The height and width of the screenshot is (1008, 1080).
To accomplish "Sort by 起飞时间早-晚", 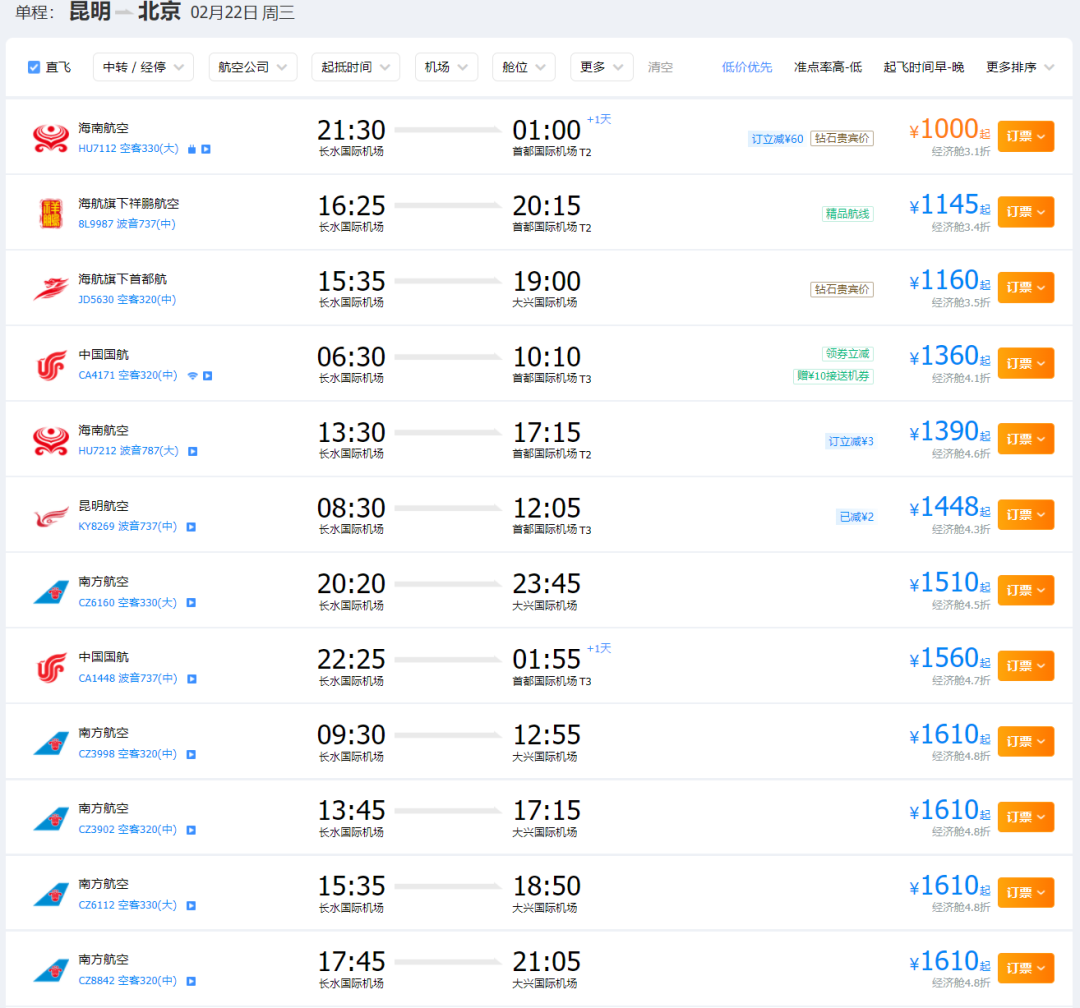I will (923, 67).
